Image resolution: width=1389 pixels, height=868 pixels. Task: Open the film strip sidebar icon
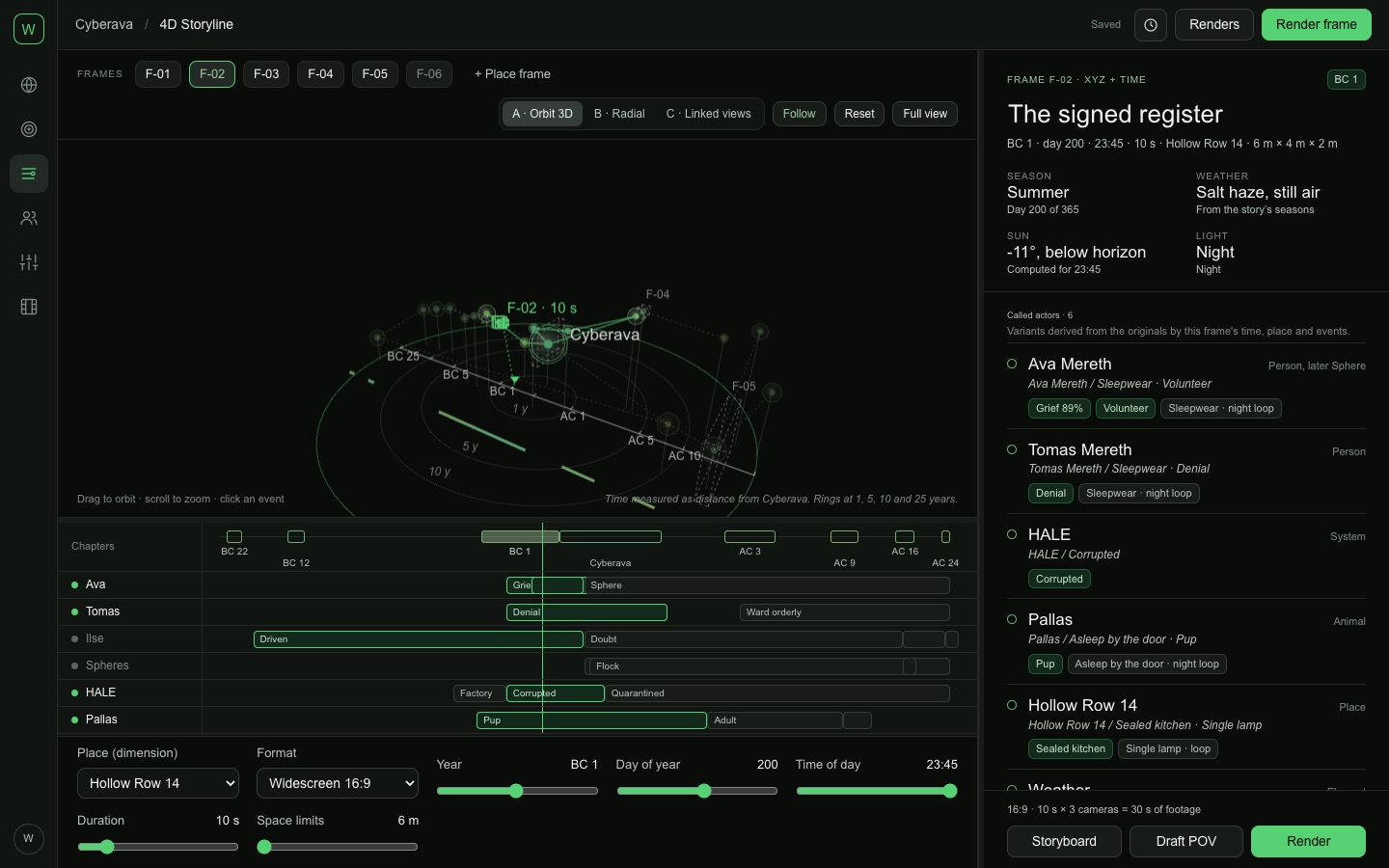tap(29, 307)
